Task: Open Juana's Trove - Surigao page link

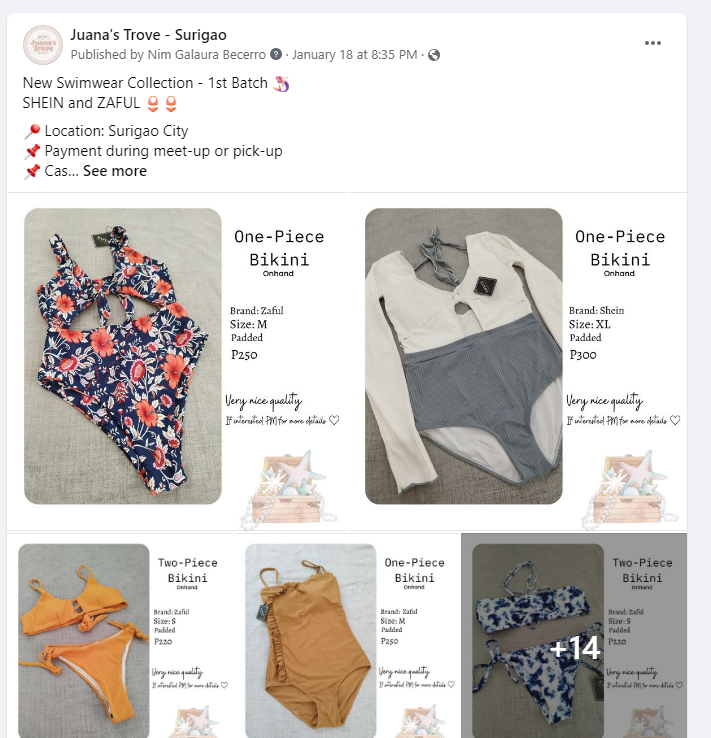Action: coord(148,35)
